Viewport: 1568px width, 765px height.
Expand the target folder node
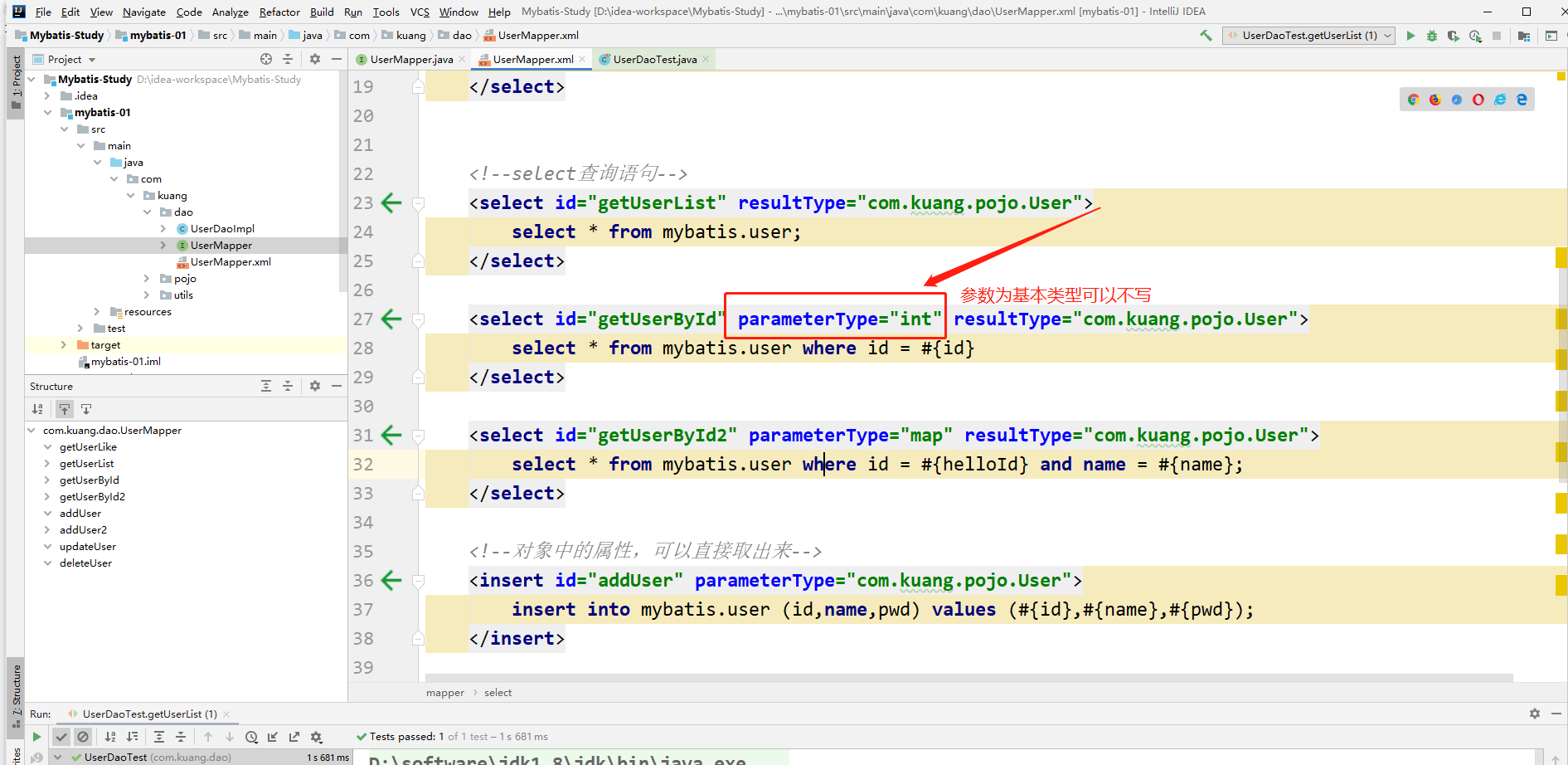tap(64, 345)
